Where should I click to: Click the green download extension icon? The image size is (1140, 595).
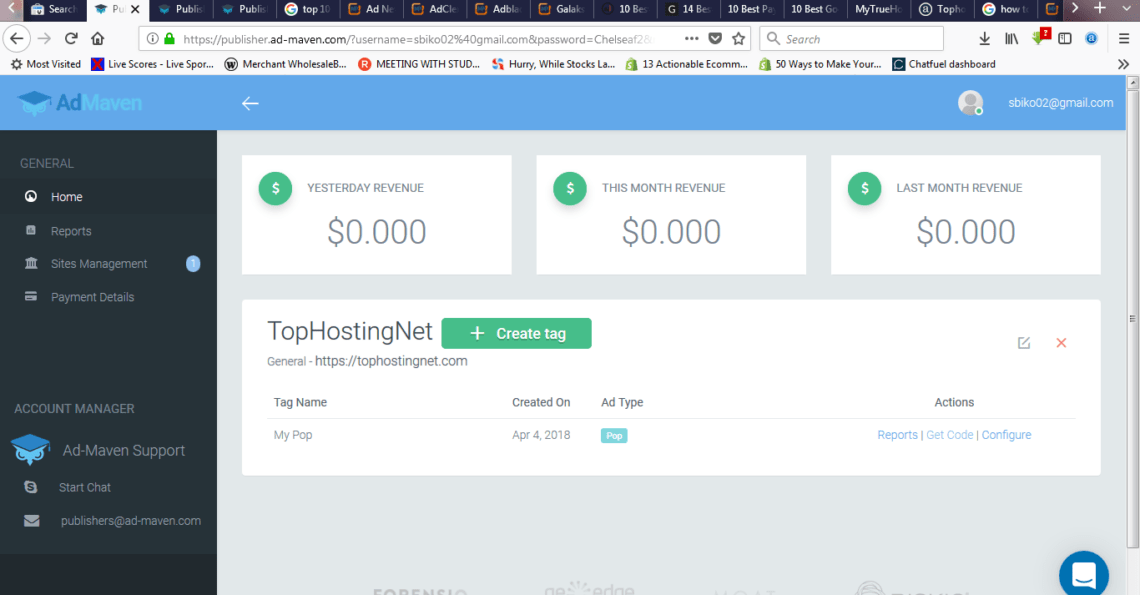1038,38
